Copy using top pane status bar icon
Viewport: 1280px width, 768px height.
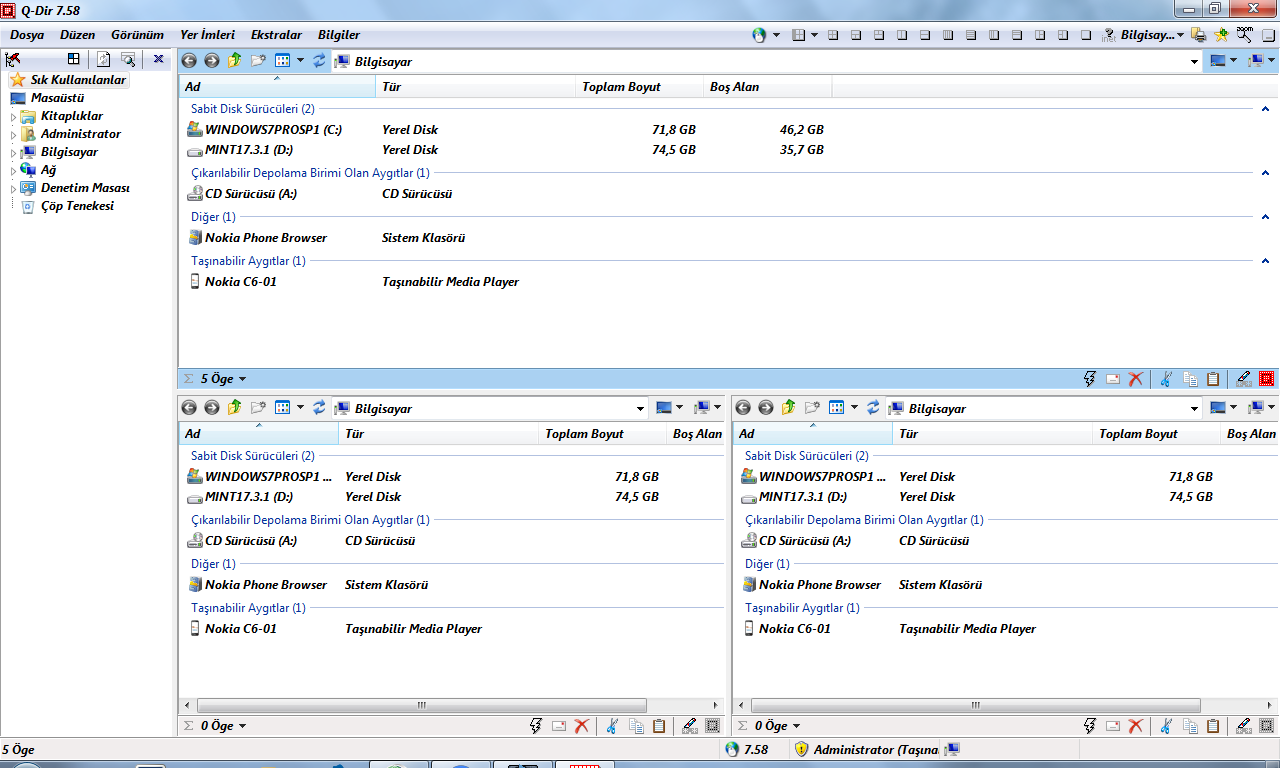[x=1190, y=379]
